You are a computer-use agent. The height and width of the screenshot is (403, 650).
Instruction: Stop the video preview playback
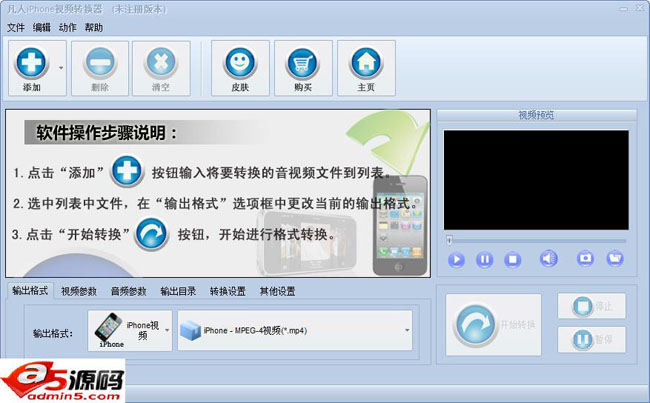point(512,260)
